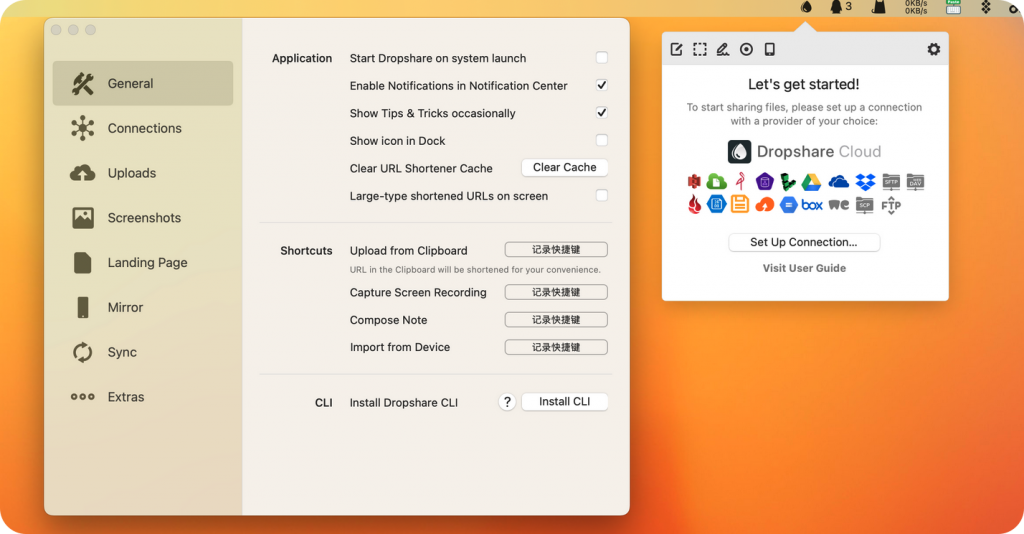Enable Large-type shortened URLs on screen
1024x534 pixels.
[x=601, y=195]
